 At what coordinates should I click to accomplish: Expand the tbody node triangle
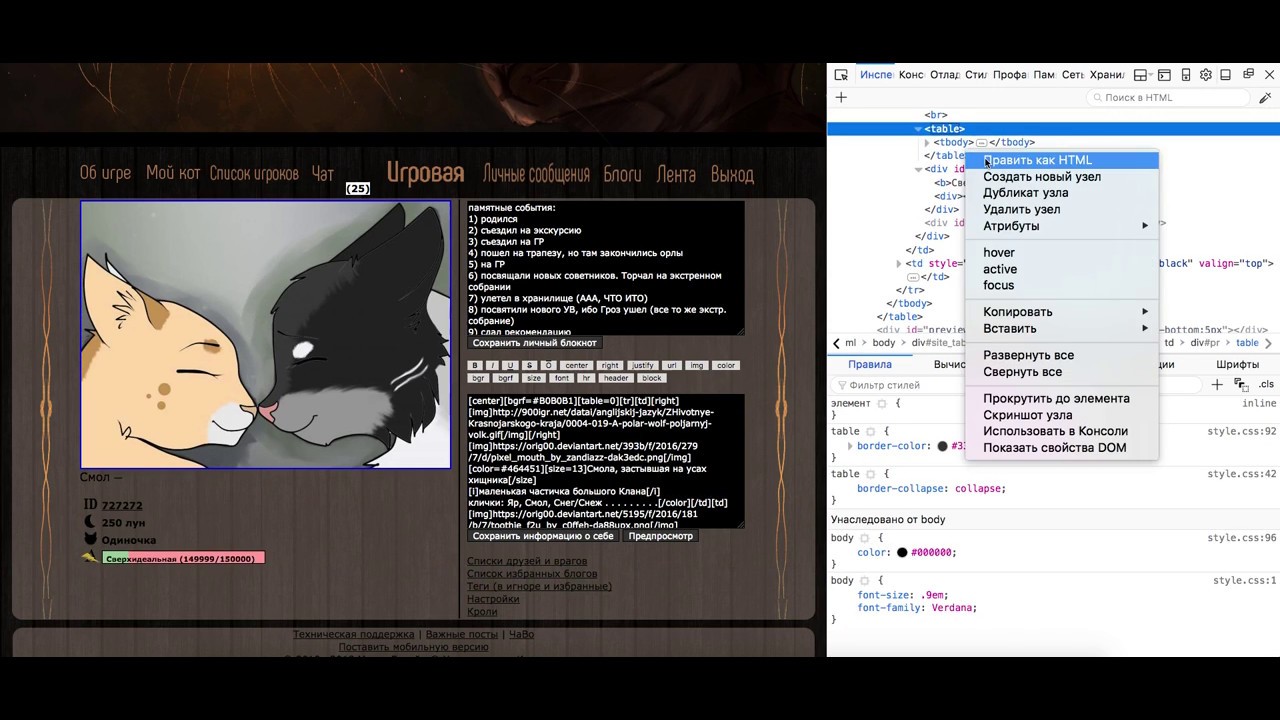[927, 142]
